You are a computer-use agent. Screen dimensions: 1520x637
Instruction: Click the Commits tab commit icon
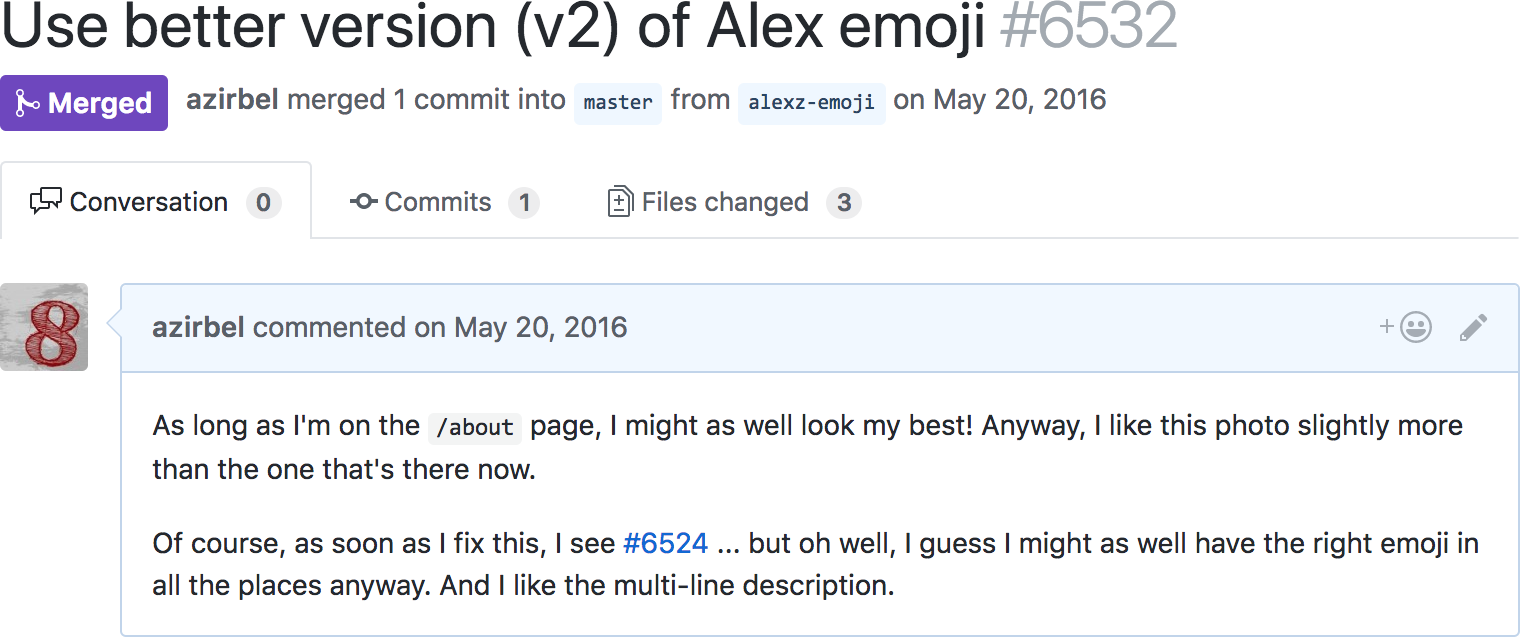click(363, 202)
